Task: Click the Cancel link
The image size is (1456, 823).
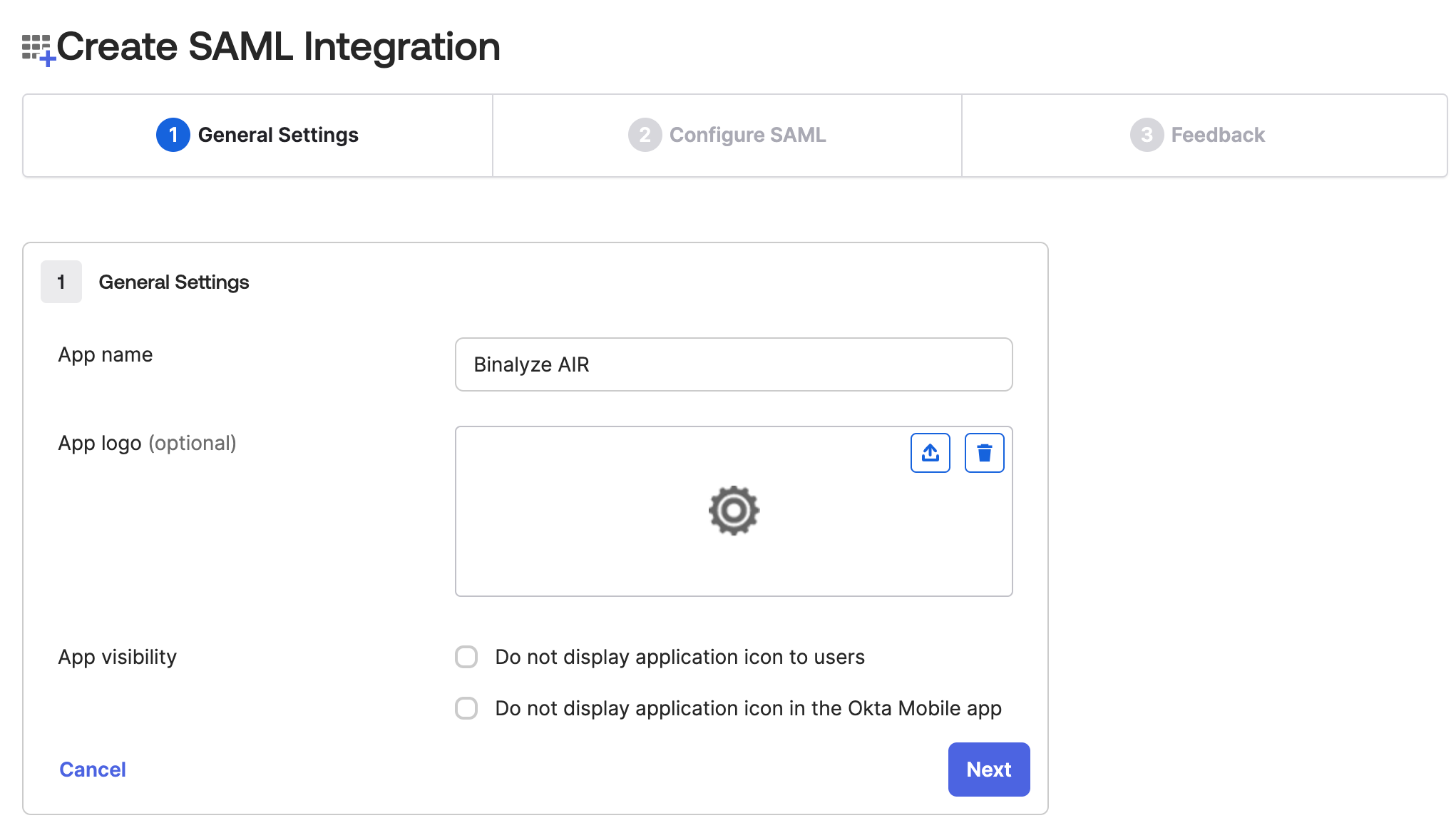Action: pyautogui.click(x=93, y=770)
